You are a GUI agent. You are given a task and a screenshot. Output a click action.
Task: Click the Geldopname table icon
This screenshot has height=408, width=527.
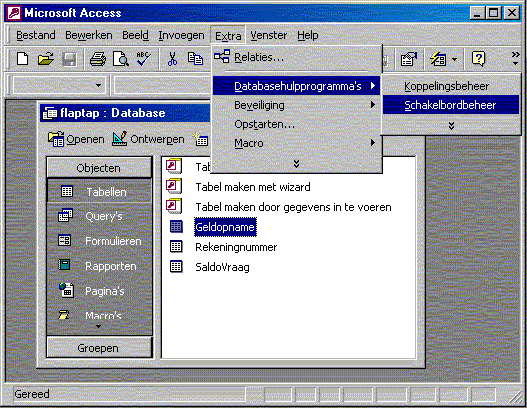coord(176,227)
